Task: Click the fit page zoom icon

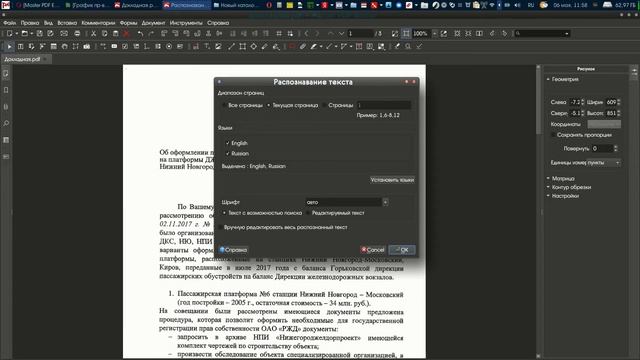Action: (x=406, y=33)
